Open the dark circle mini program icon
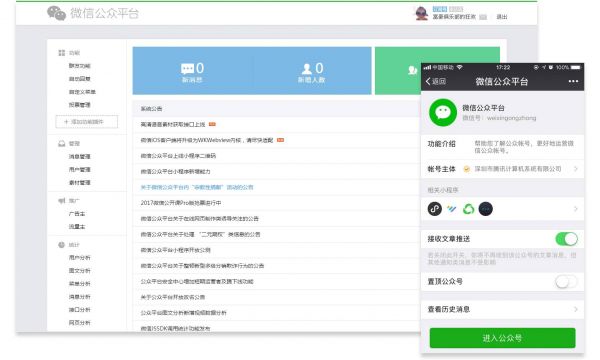This screenshot has height=360, width=600. pyautogui.click(x=486, y=209)
